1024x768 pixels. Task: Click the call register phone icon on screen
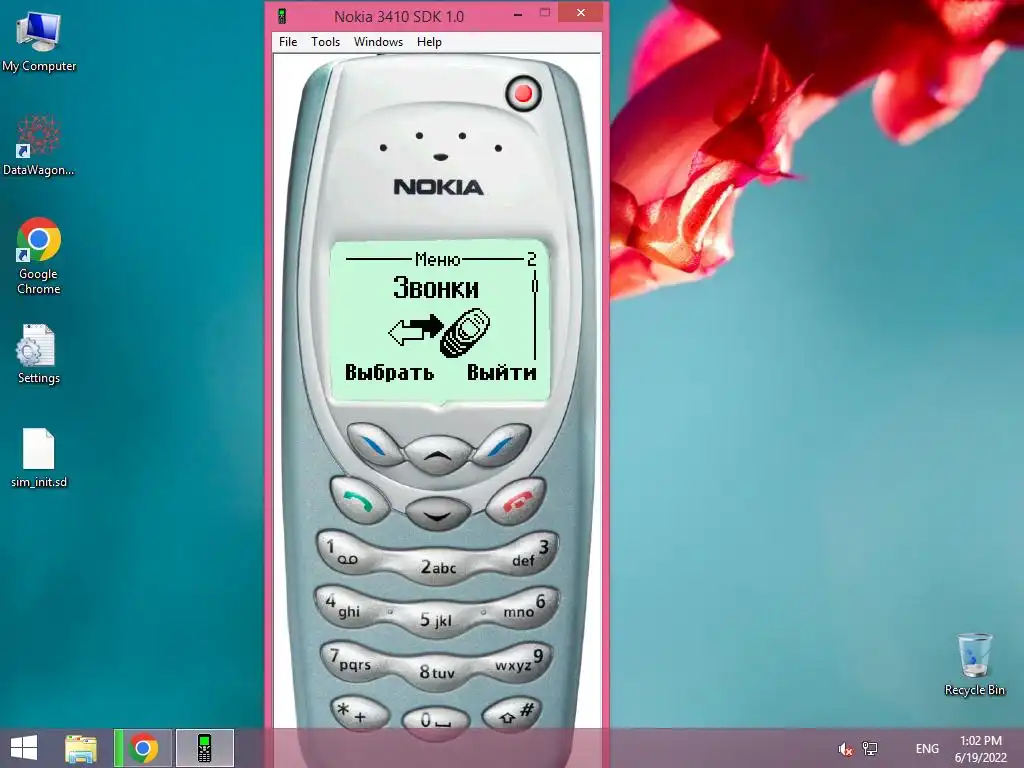click(x=464, y=333)
